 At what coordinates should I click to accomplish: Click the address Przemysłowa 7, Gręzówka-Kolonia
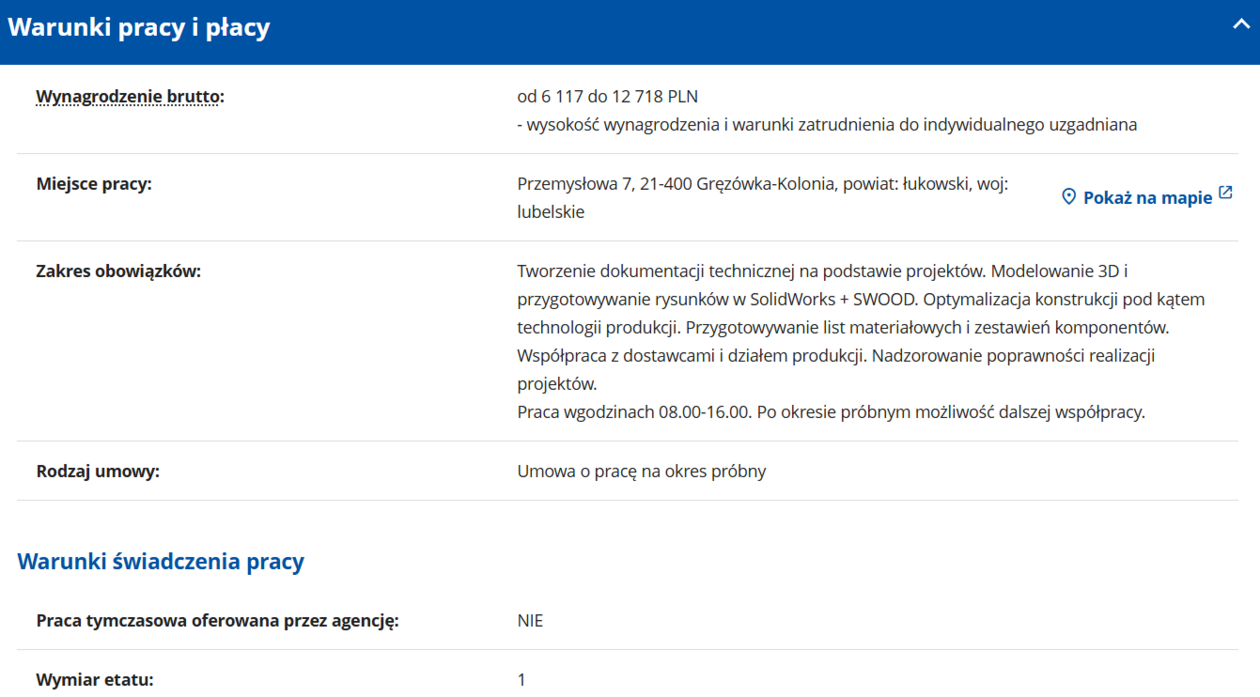pyautogui.click(x=762, y=184)
